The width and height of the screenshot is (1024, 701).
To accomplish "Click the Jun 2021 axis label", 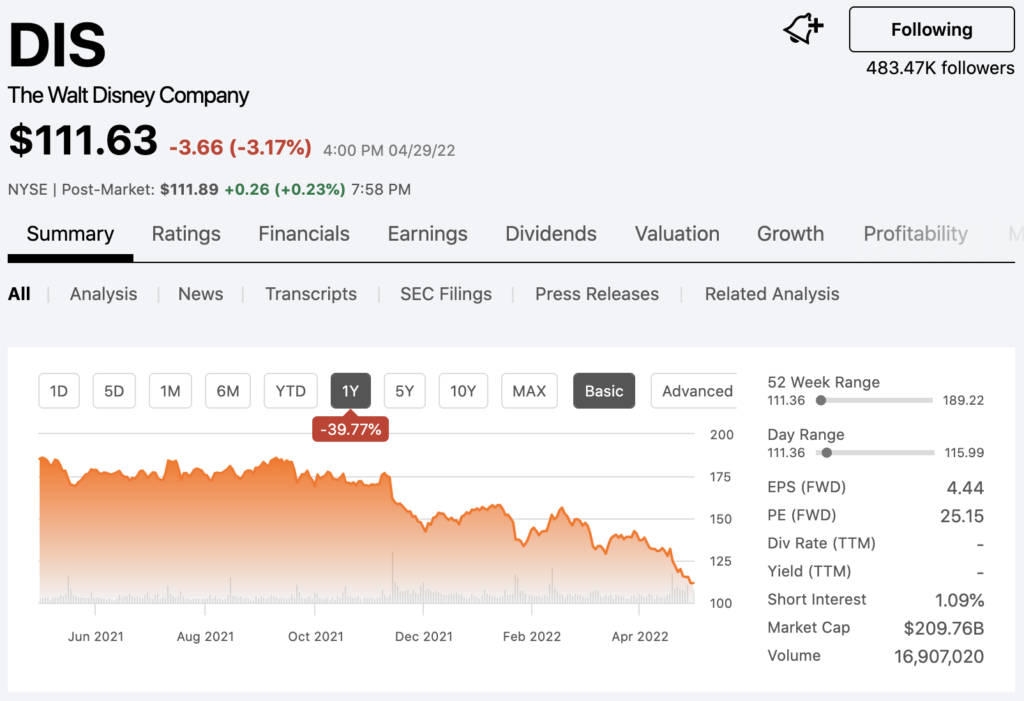I will 95,636.
